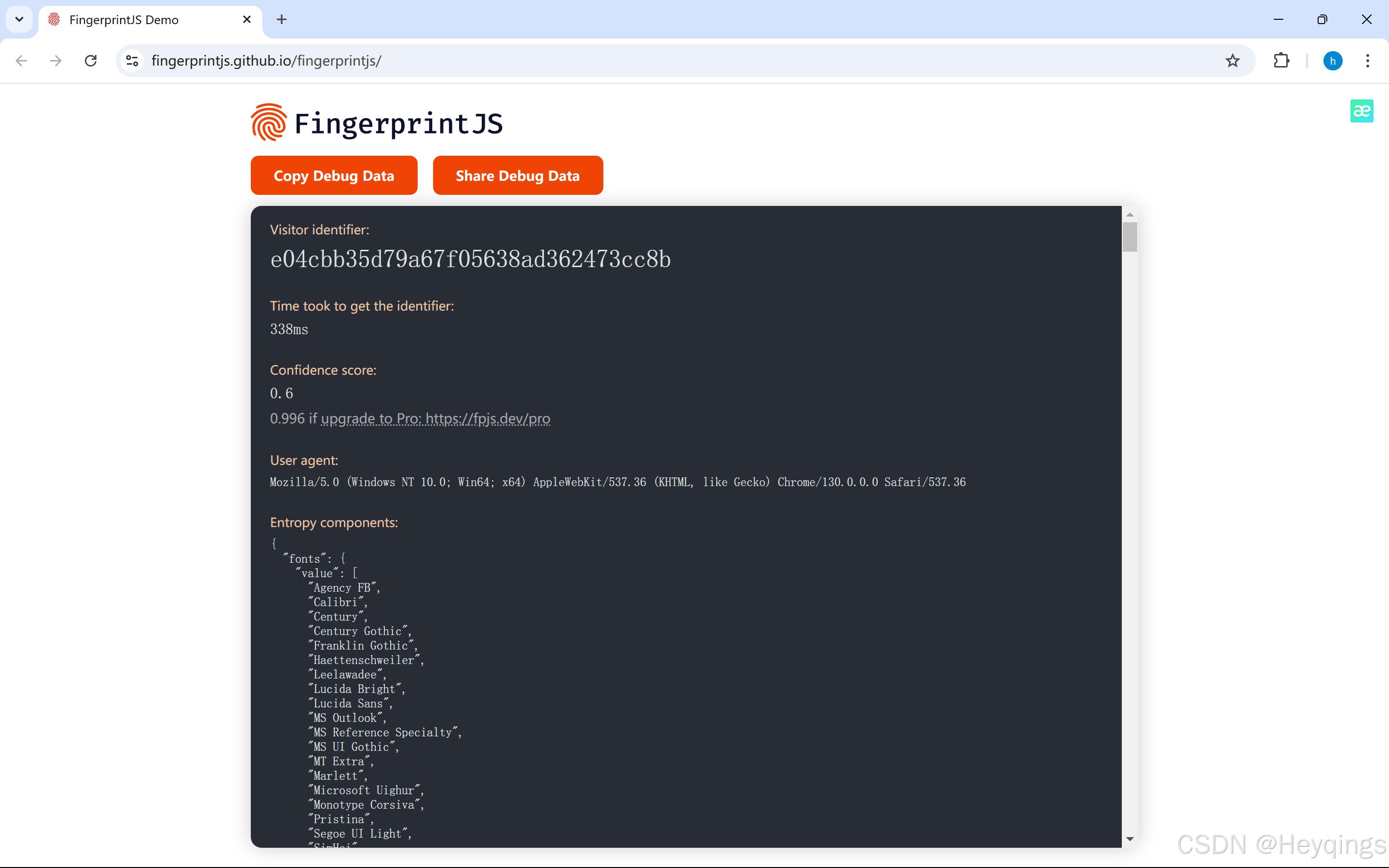Open a new tab with plus button
Viewport: 1389px width, 868px height.
[x=281, y=19]
